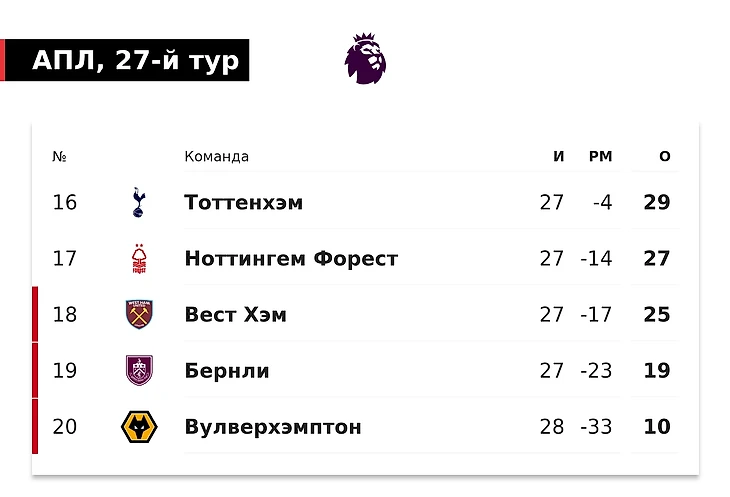This screenshot has width=730, height=497.
Task: Click the Tottenham club crest
Action: click(x=139, y=202)
